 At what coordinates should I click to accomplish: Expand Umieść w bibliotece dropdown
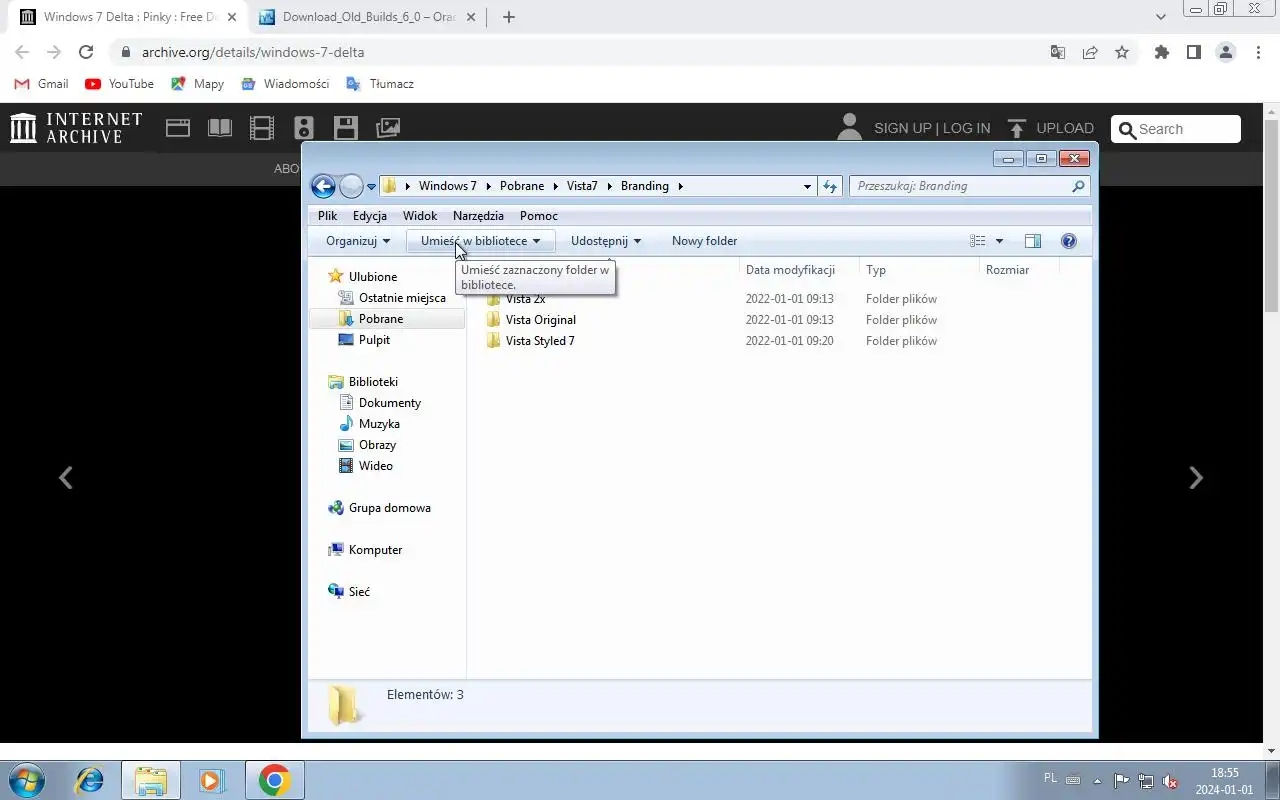tap(480, 241)
